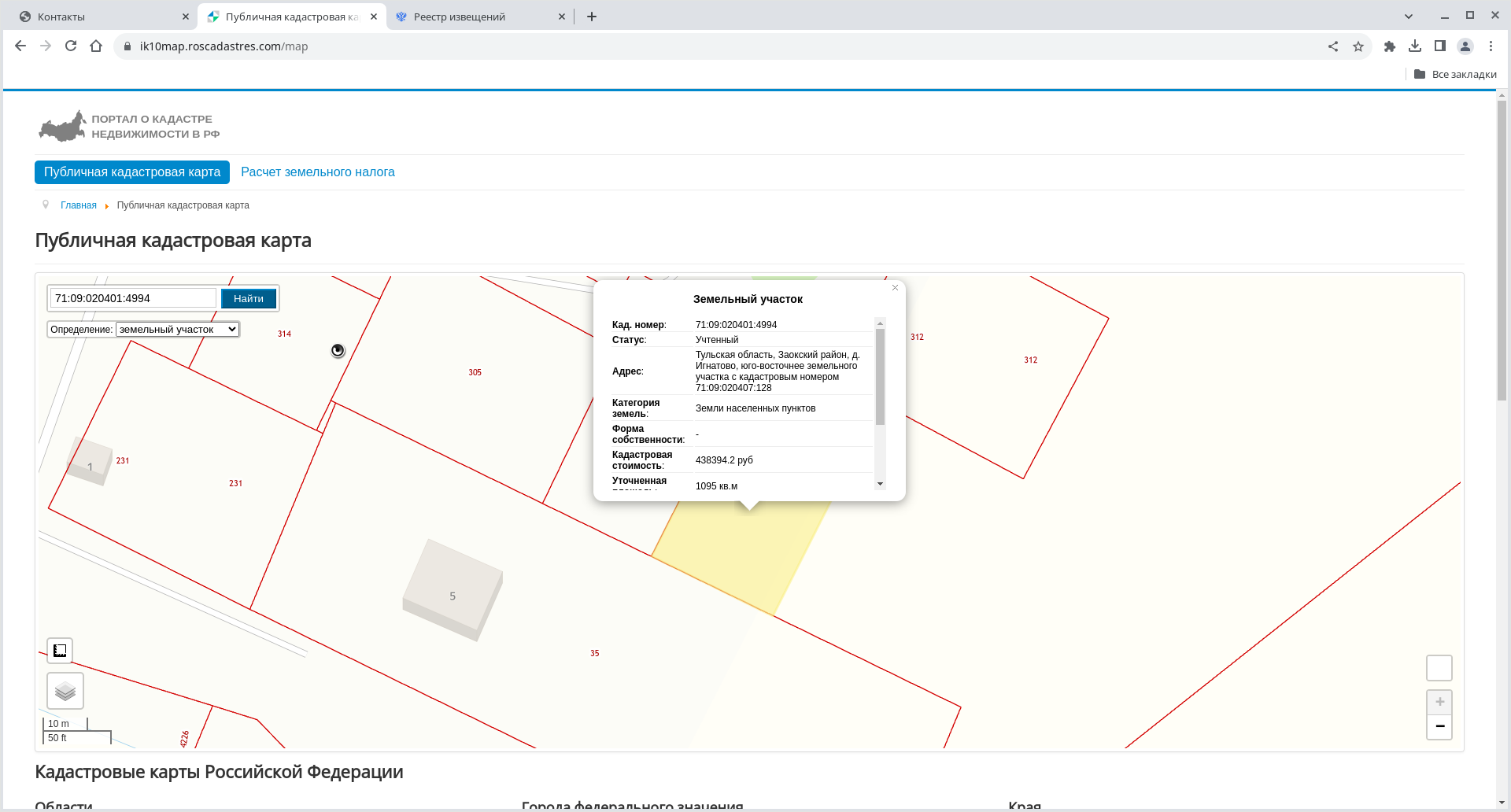1511x812 pixels.
Task: Open the tab search chevron dropdown
Action: pyautogui.click(x=1409, y=17)
